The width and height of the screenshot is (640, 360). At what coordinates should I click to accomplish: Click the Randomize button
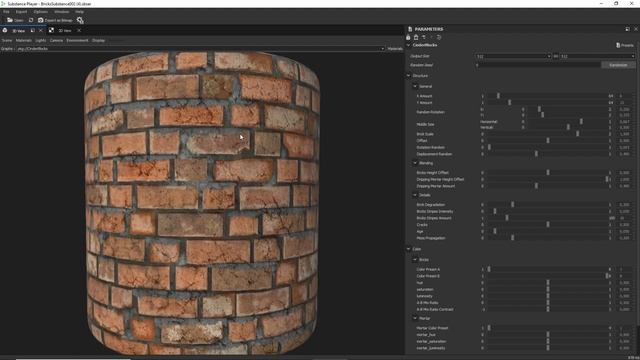pyautogui.click(x=618, y=65)
